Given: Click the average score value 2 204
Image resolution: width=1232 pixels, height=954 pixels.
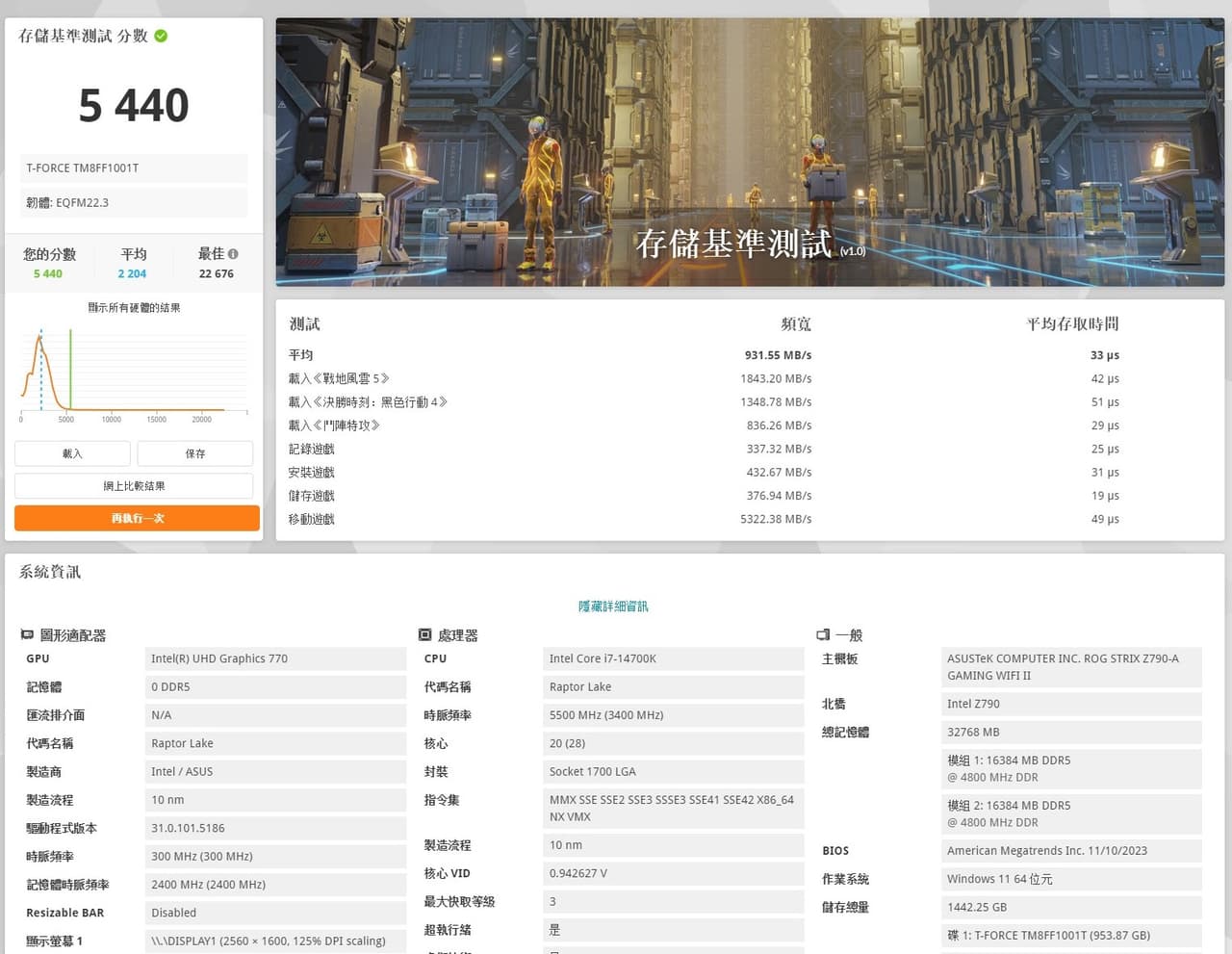Looking at the screenshot, I should [x=132, y=273].
